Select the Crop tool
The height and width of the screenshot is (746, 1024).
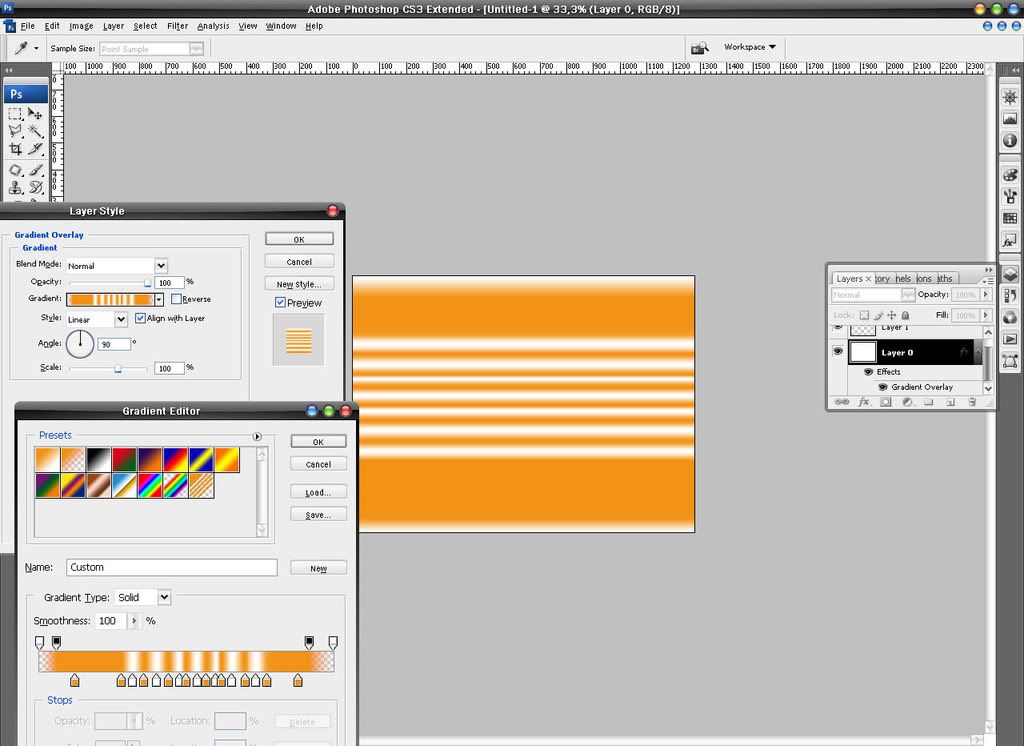click(15, 149)
